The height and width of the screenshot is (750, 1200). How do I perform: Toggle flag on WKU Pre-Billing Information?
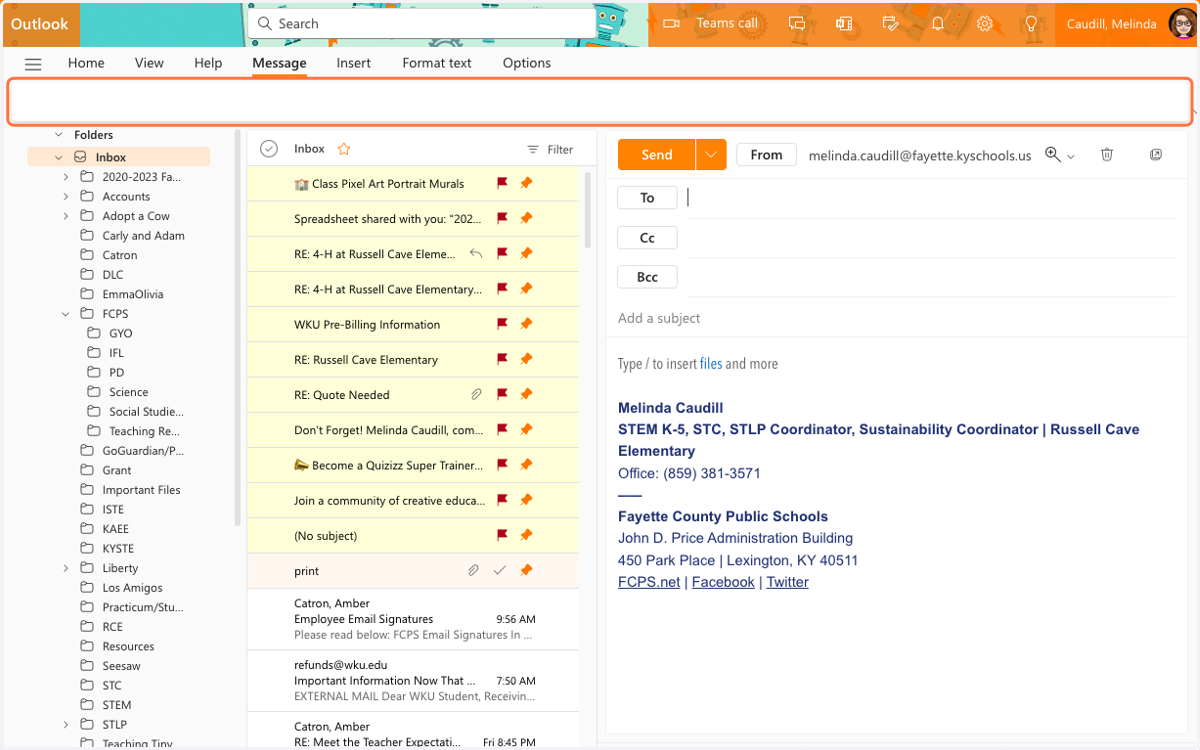(503, 324)
